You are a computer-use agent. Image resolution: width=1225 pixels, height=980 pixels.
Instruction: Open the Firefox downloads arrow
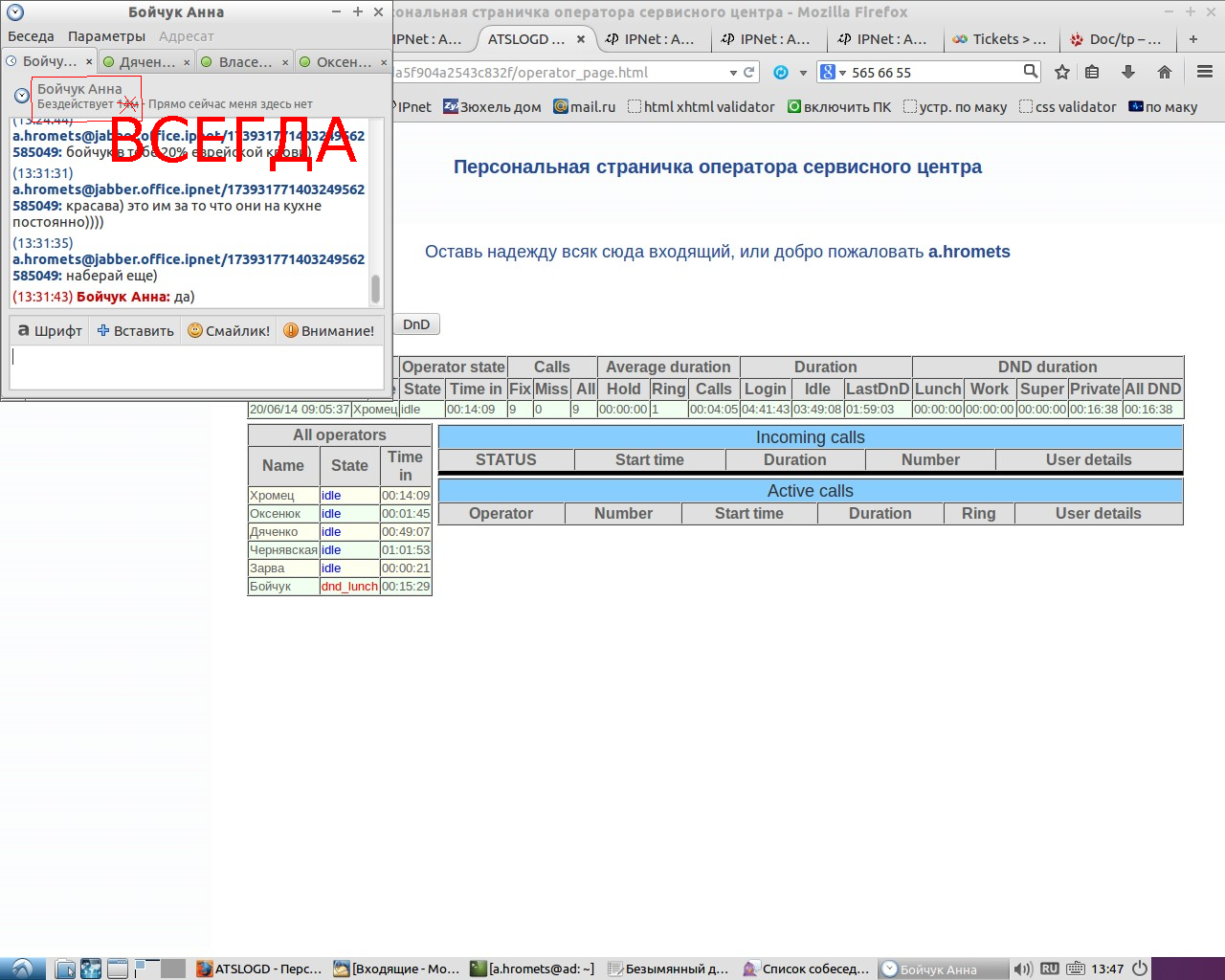[1128, 72]
